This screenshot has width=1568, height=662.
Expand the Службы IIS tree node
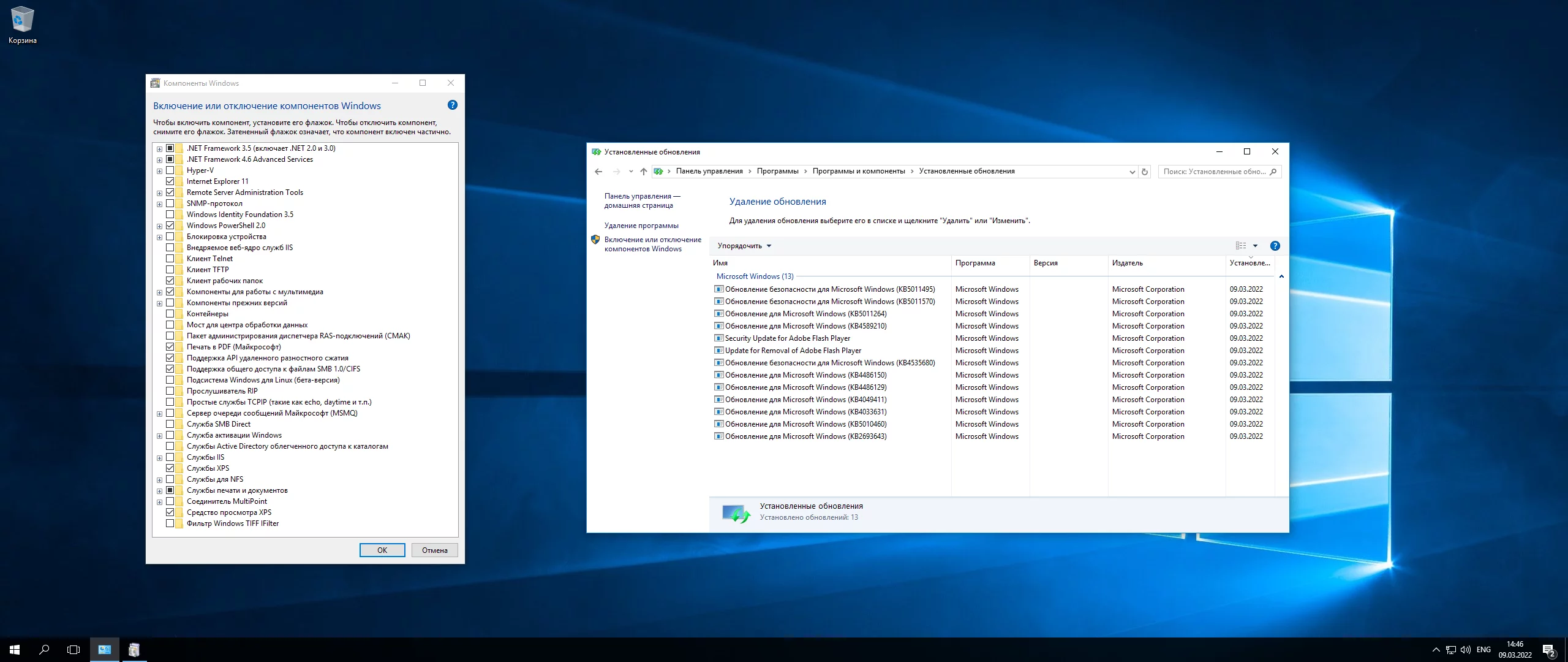pyautogui.click(x=160, y=458)
